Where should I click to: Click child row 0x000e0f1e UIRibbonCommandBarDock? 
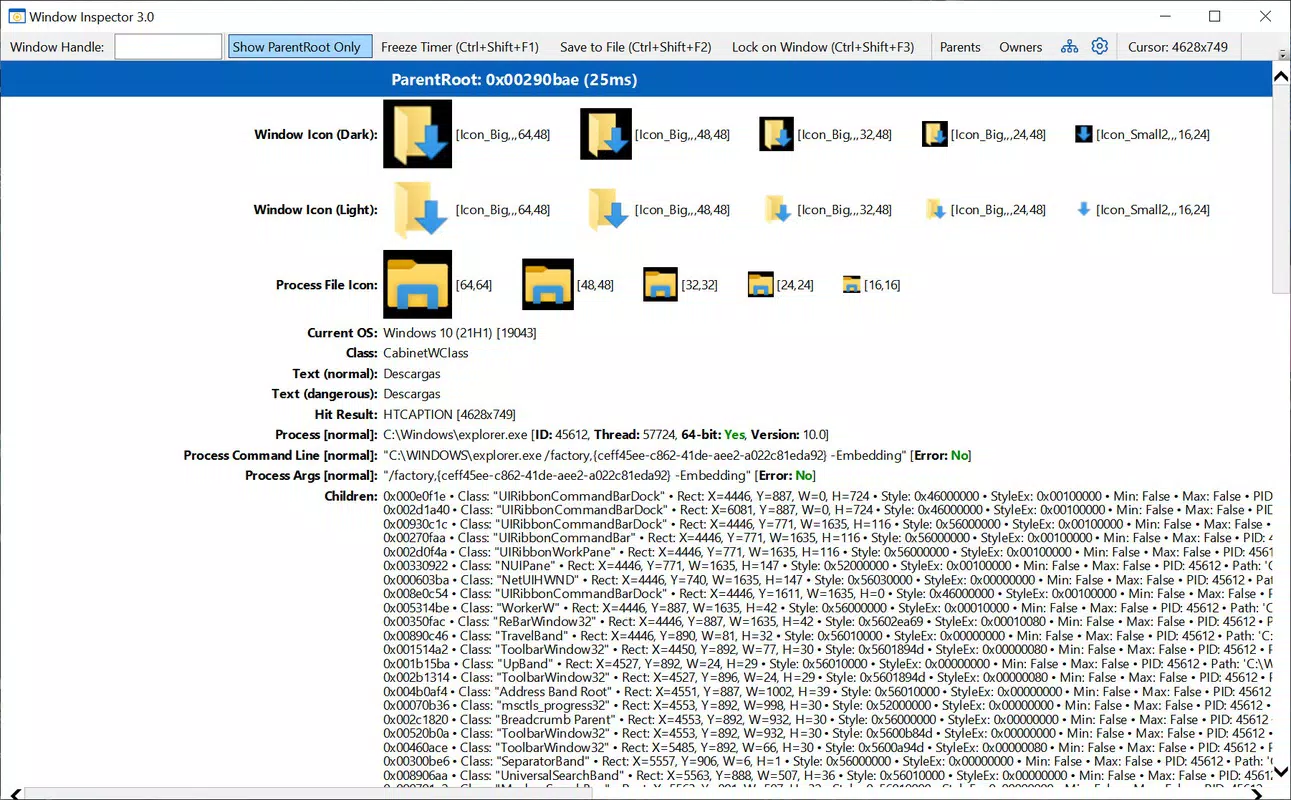(828, 496)
